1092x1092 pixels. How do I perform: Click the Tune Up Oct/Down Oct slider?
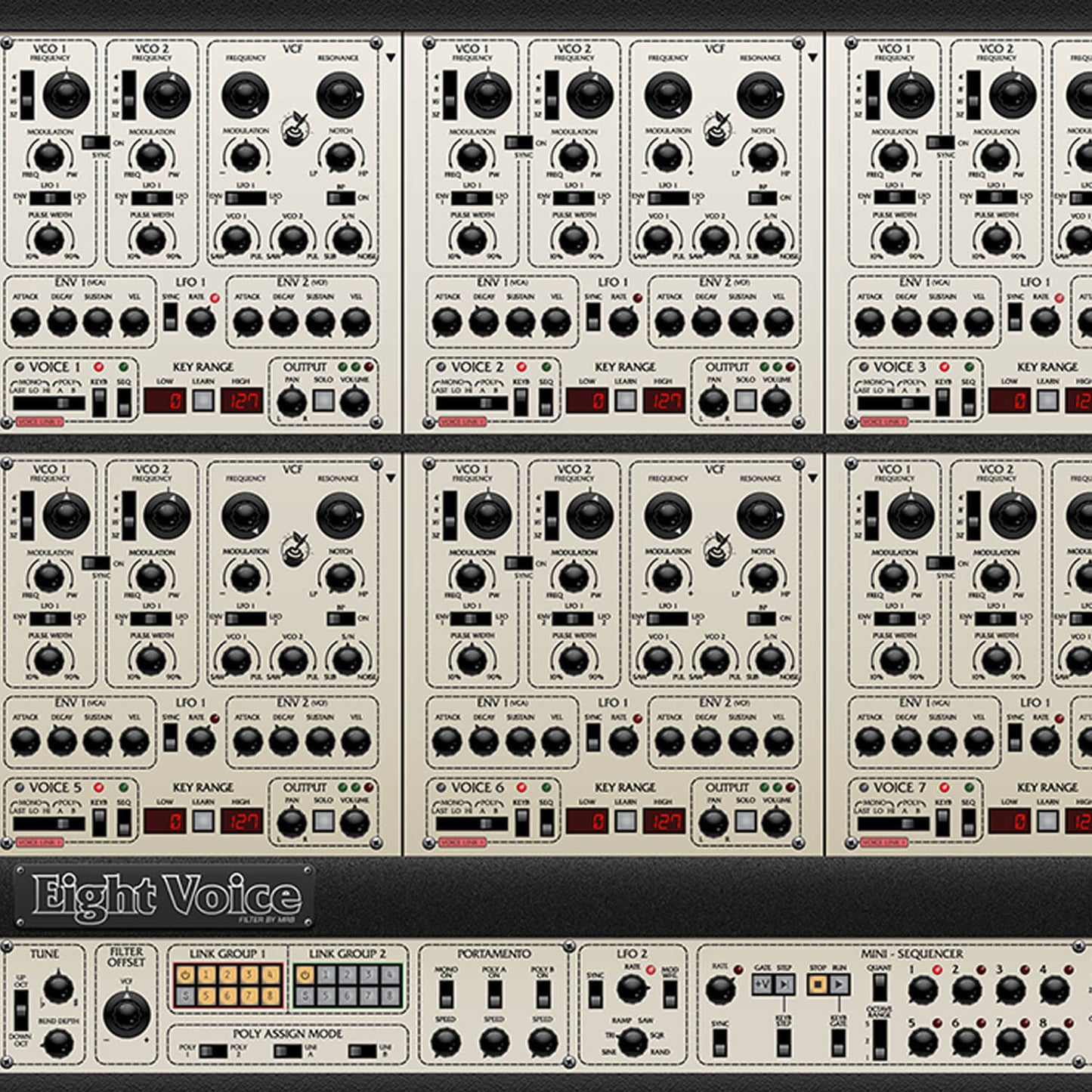pos(21,1010)
